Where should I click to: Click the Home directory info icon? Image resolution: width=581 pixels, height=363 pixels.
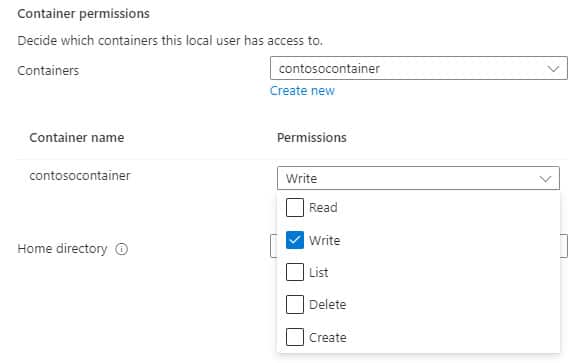pos(122,249)
